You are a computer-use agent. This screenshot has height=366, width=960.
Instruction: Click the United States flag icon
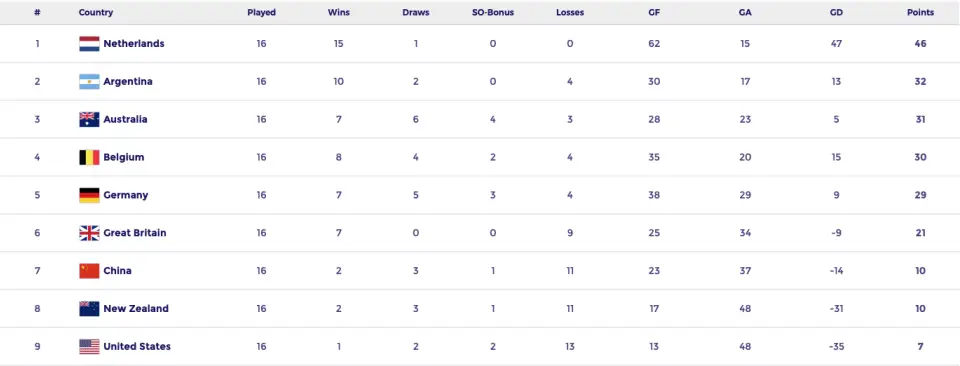click(x=89, y=346)
